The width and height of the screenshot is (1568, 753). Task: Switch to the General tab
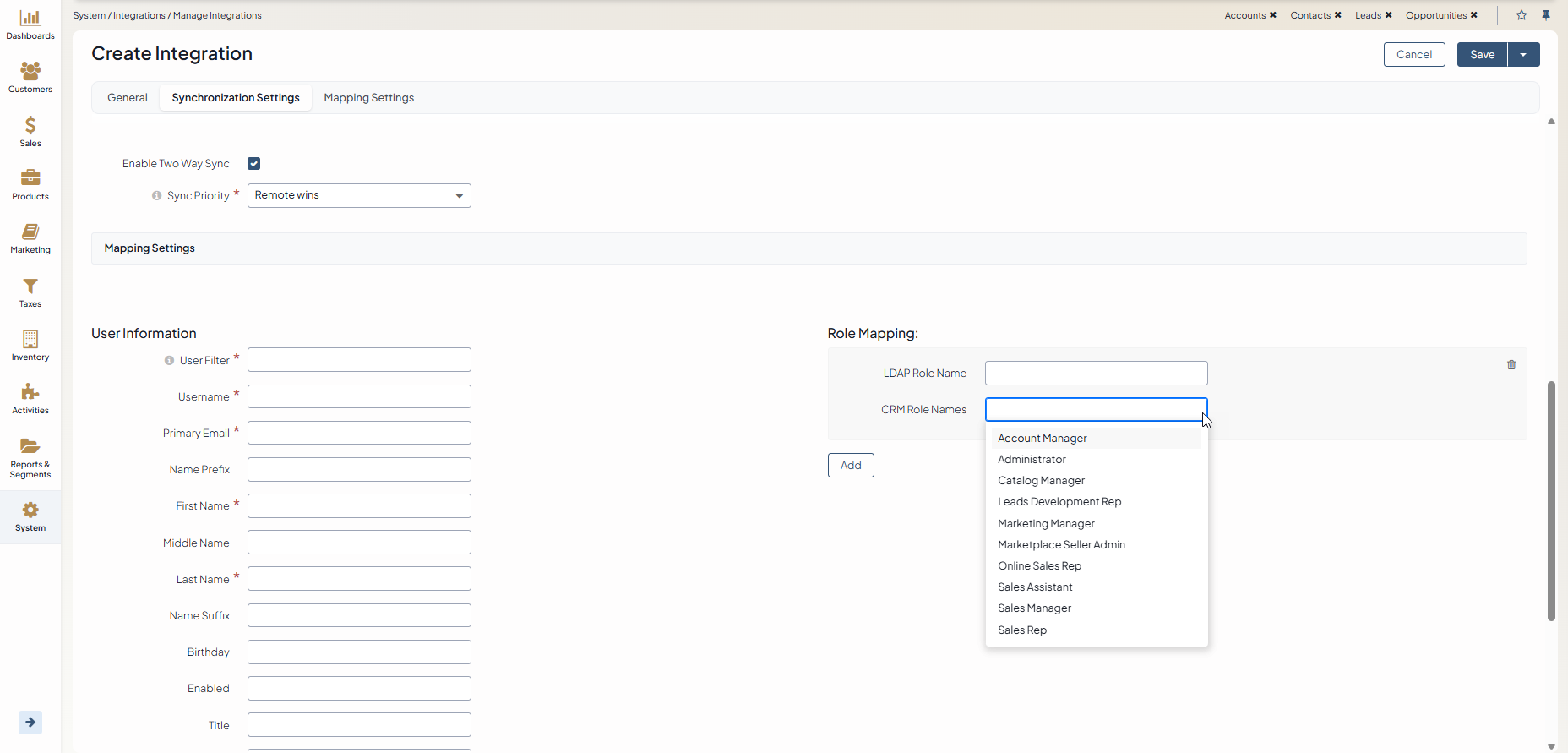[x=128, y=98]
